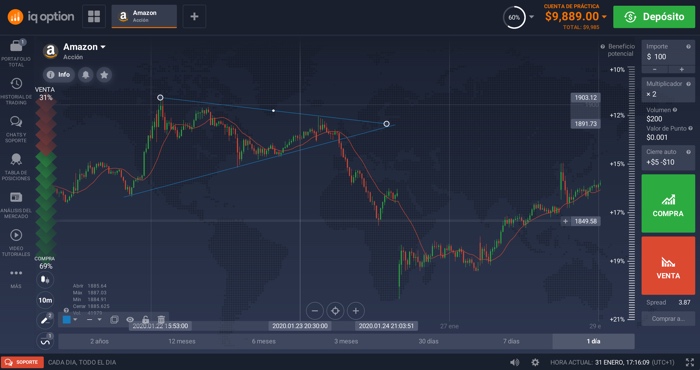This screenshot has height=370, width=700.
Task: Click the green COMPRA button
Action: click(668, 204)
